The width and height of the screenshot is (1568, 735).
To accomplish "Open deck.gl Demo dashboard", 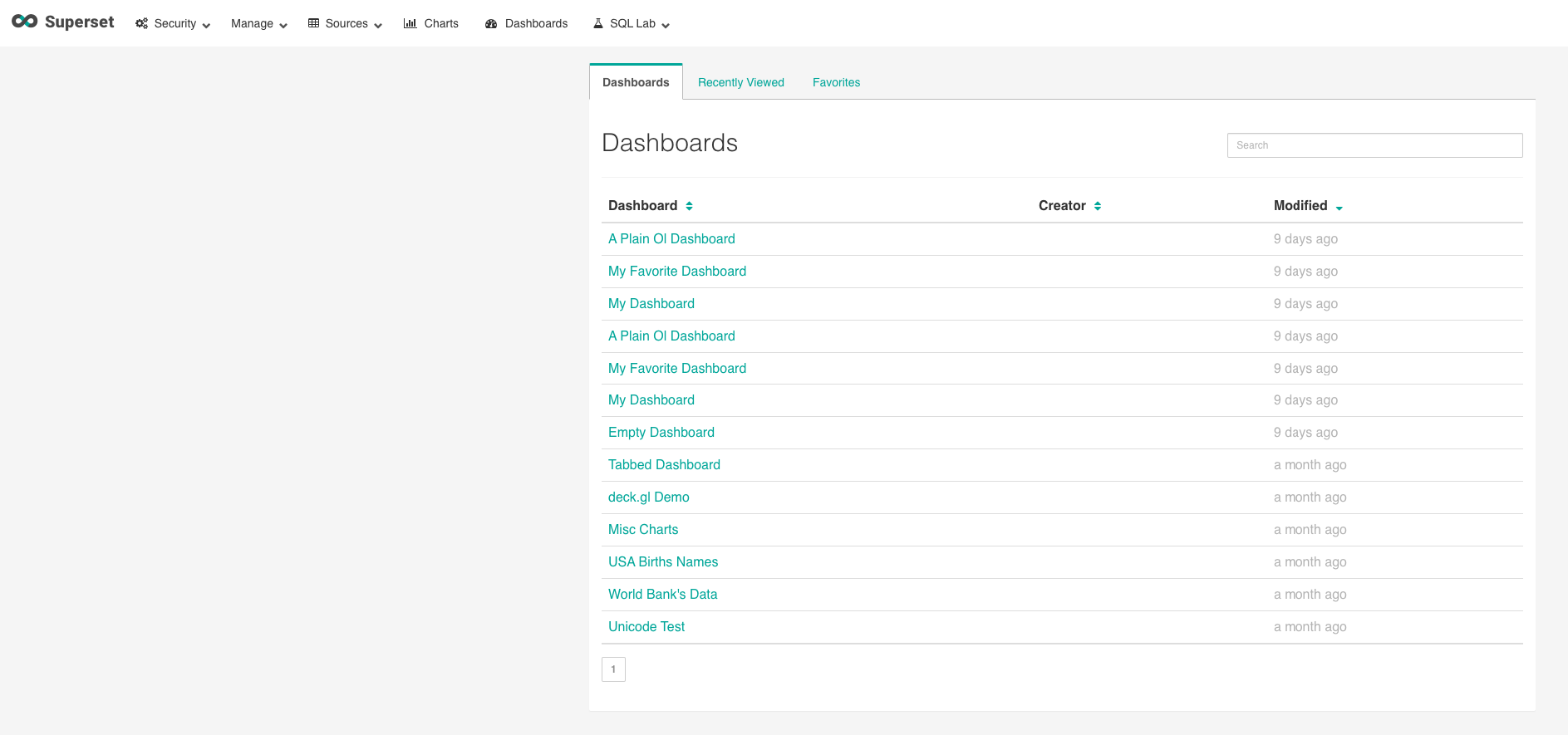I will (x=649, y=497).
